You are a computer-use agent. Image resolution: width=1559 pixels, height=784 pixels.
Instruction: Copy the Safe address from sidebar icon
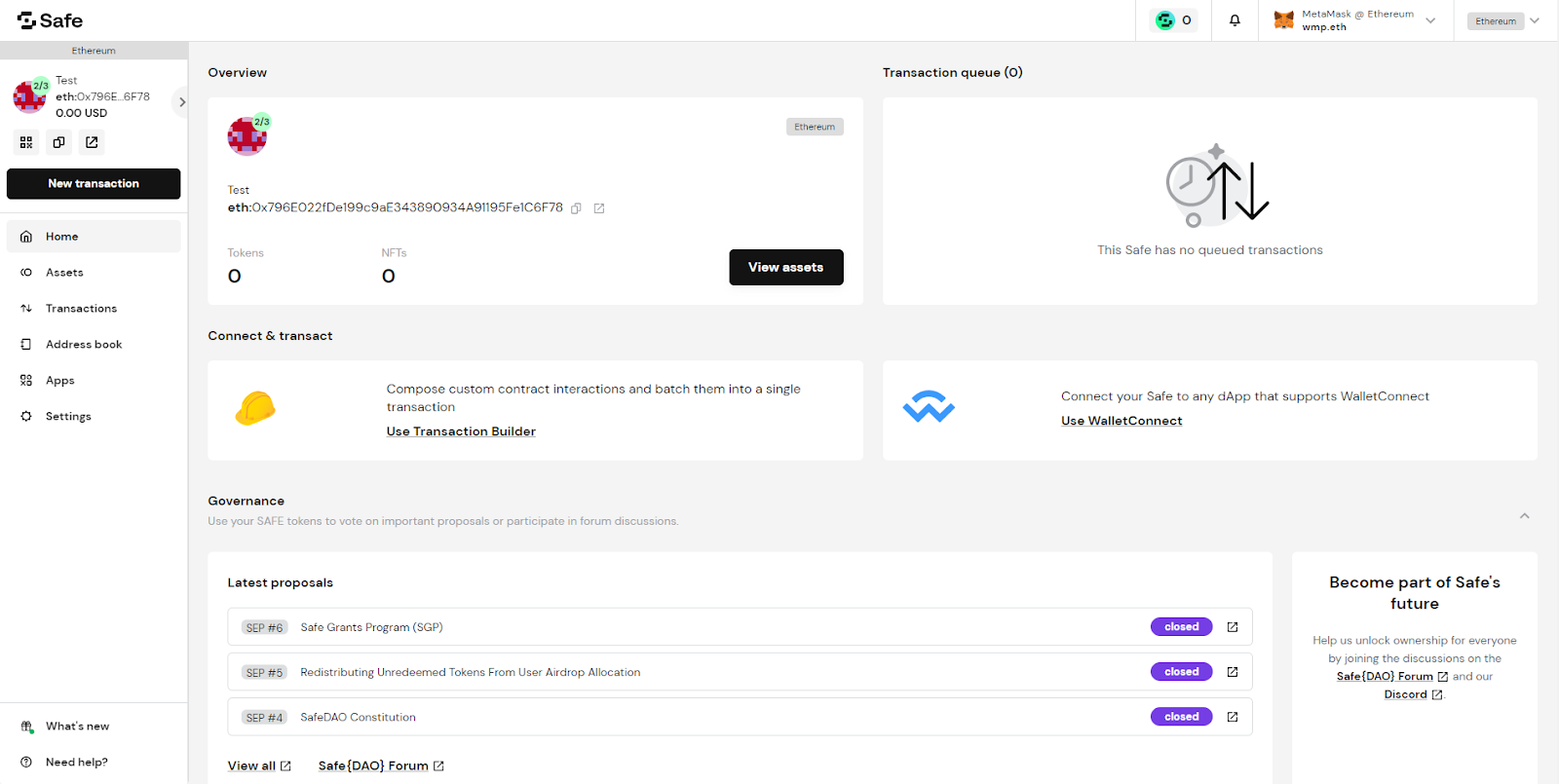(x=58, y=142)
